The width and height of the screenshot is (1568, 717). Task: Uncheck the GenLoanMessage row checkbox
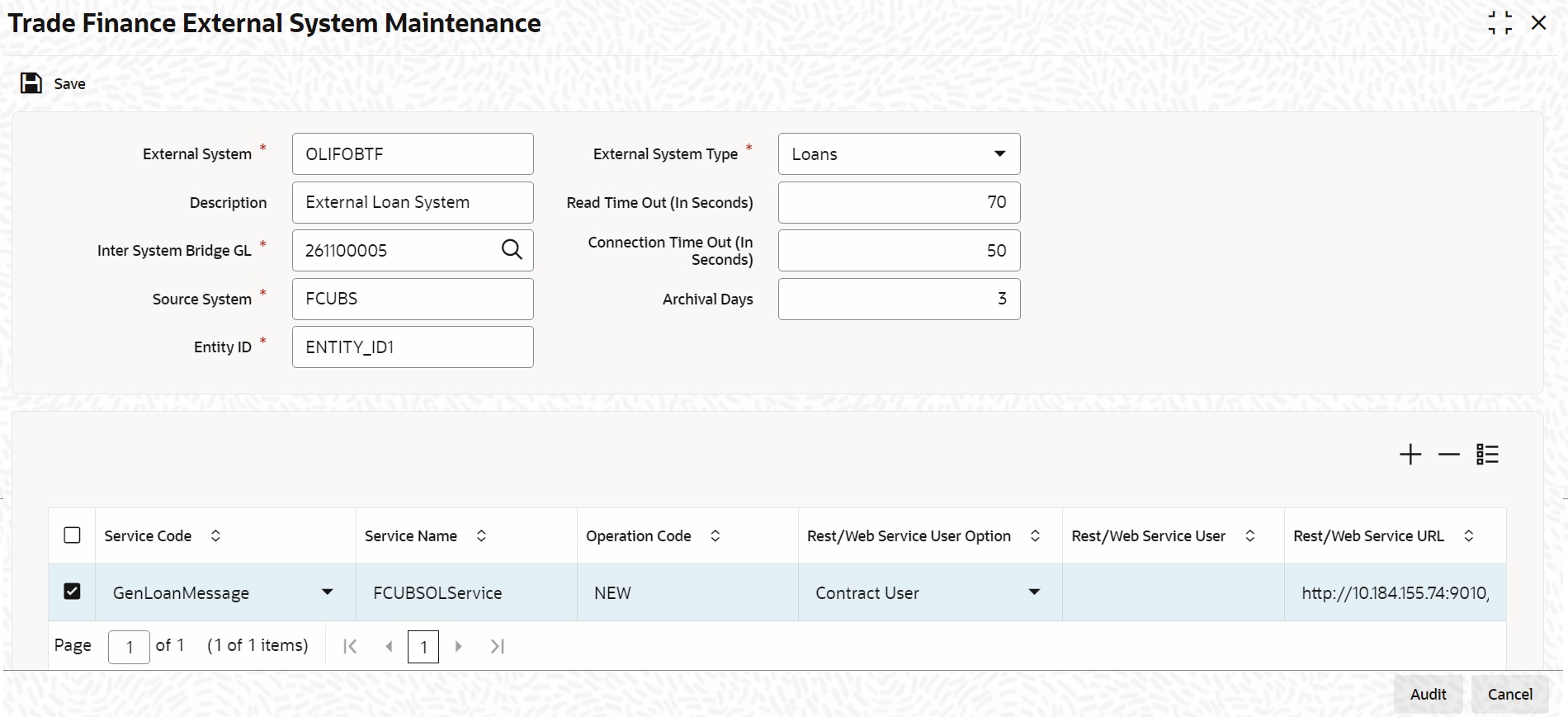tap(73, 592)
